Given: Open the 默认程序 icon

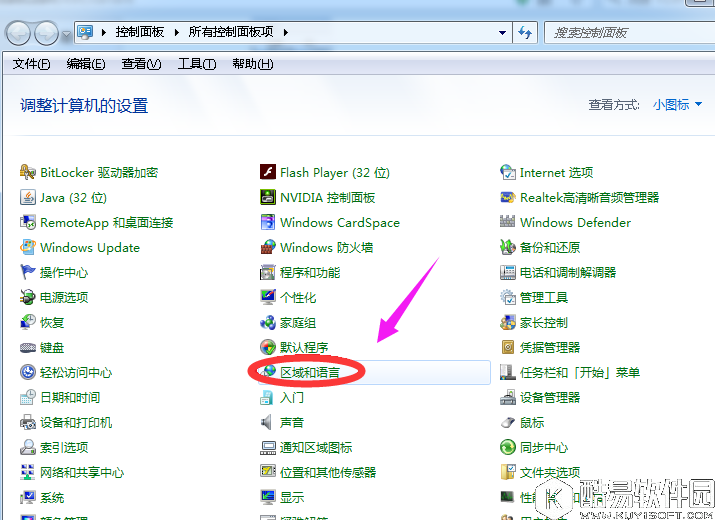Looking at the screenshot, I should [268, 348].
